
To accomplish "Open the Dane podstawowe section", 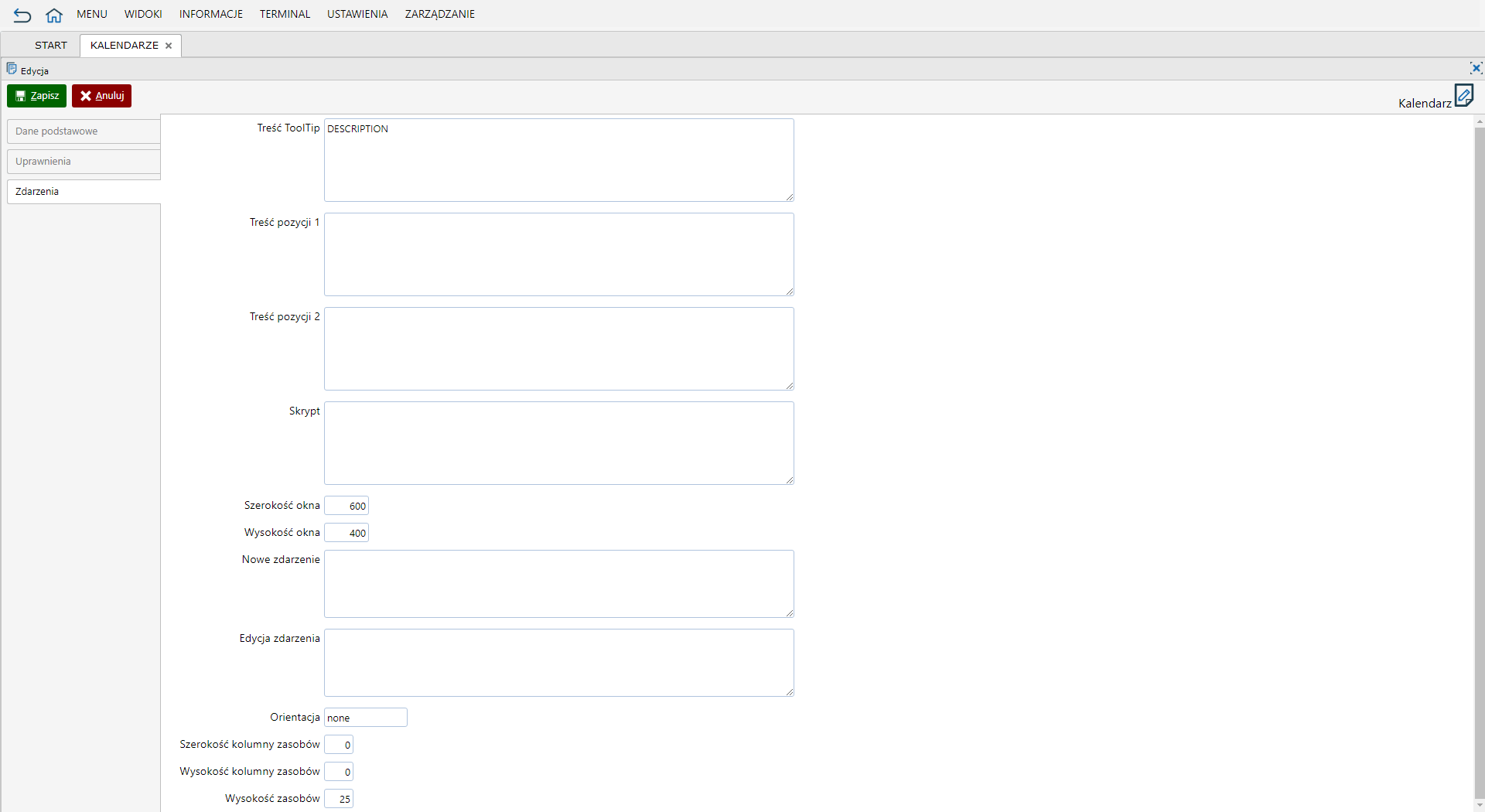I will pyautogui.click(x=84, y=131).
